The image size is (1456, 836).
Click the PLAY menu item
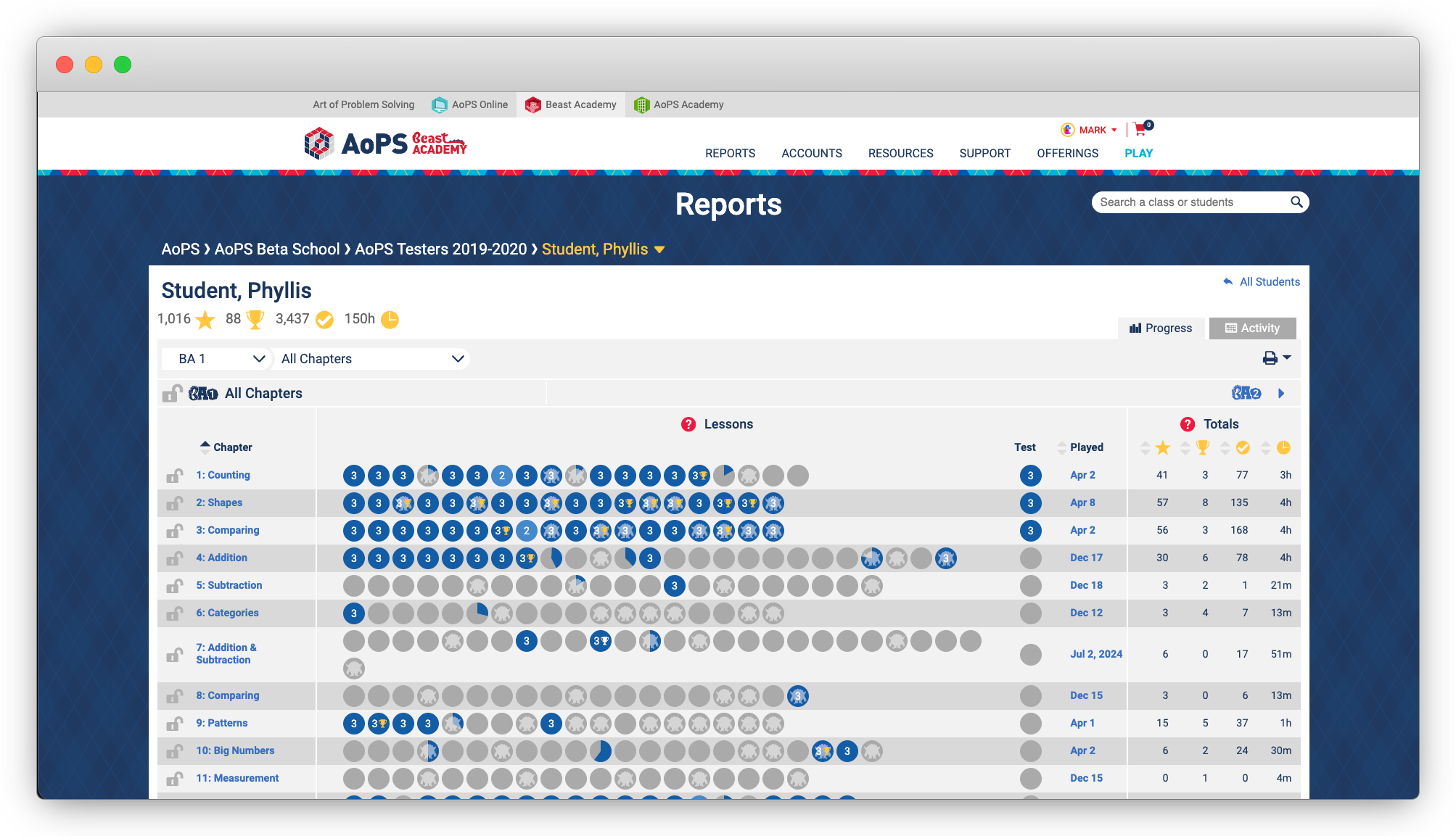point(1138,153)
